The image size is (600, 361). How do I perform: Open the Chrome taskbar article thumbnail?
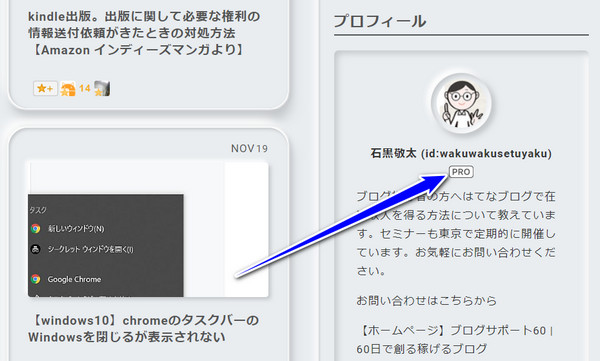(x=148, y=229)
